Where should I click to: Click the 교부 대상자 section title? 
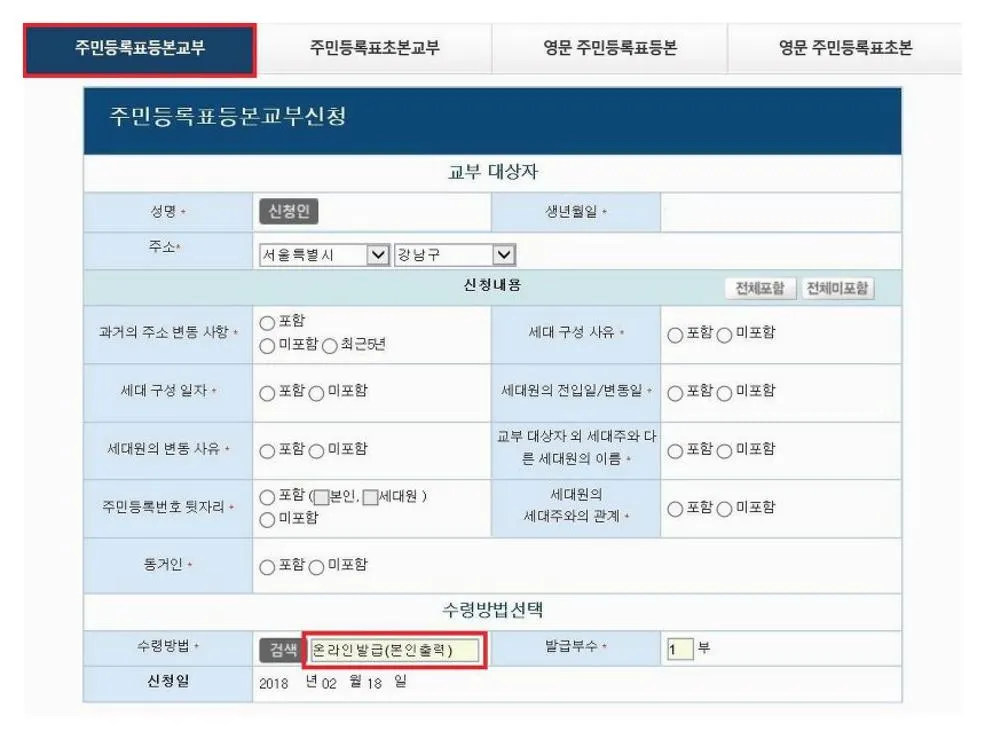click(x=492, y=172)
